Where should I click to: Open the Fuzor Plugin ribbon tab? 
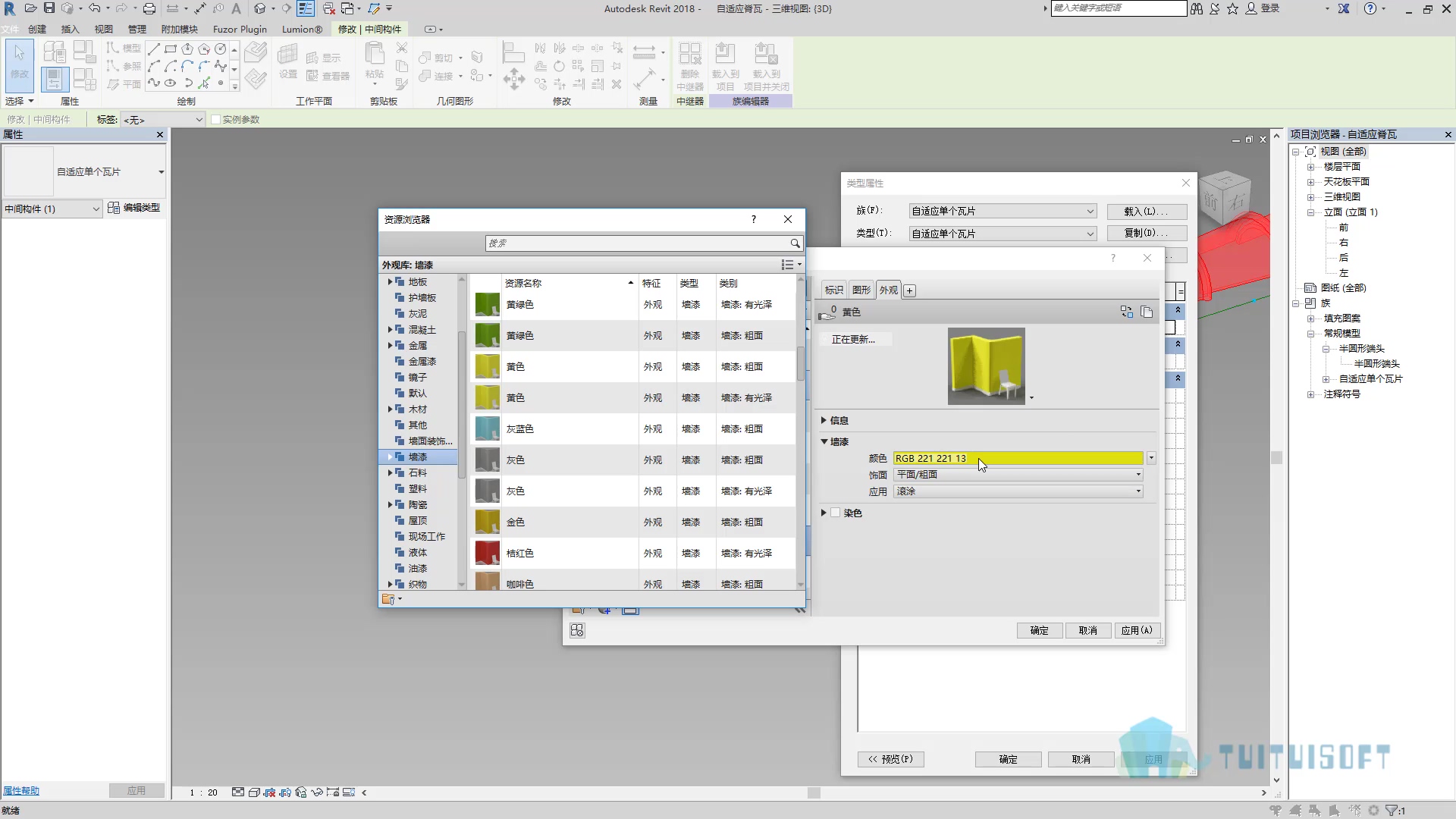click(240, 30)
